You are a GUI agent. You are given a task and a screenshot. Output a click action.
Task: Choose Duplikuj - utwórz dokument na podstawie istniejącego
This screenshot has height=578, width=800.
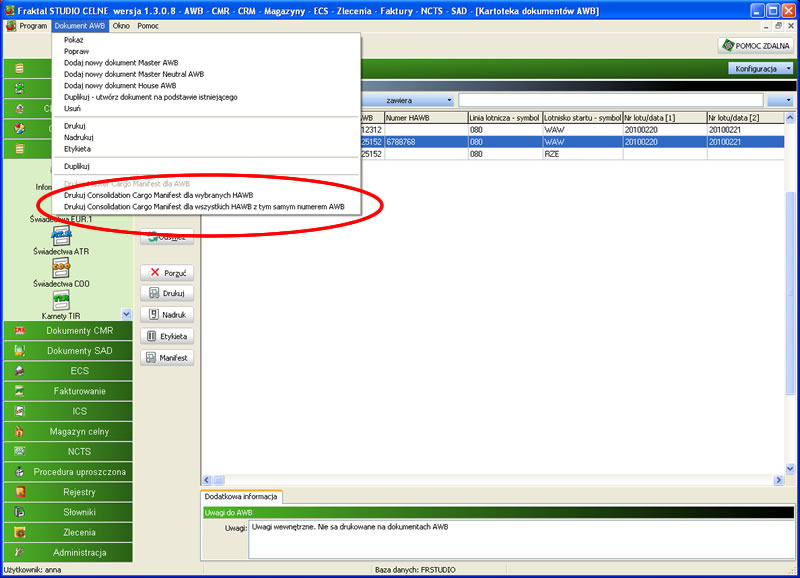(207, 97)
